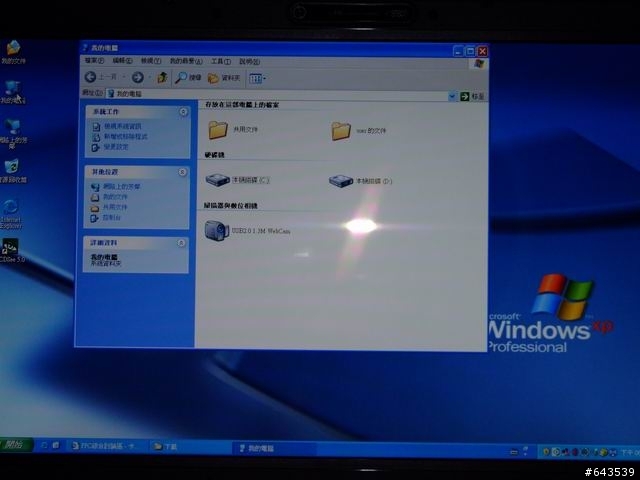Go up one folder level

pyautogui.click(x=162, y=77)
